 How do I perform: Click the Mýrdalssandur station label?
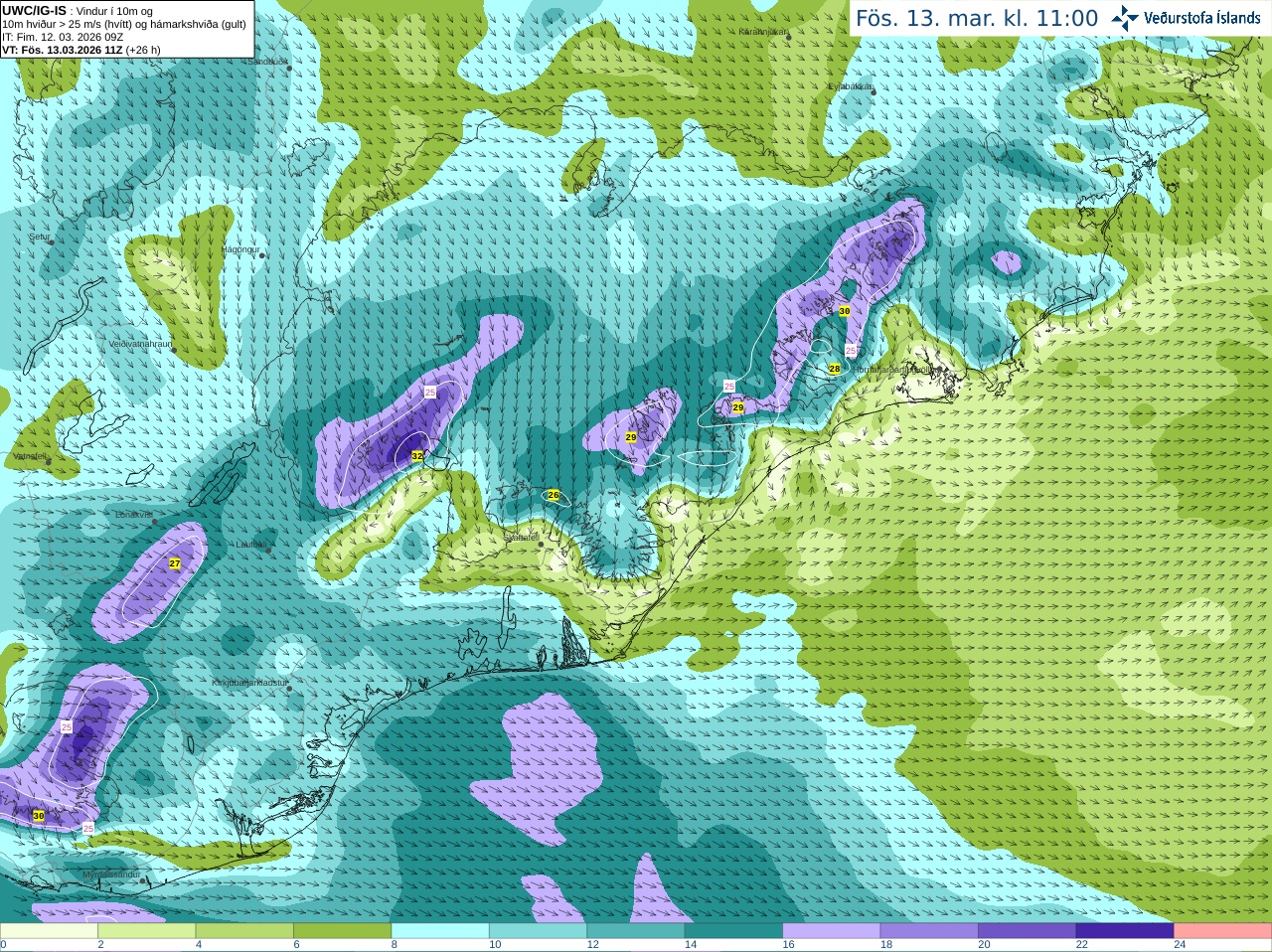tap(112, 874)
